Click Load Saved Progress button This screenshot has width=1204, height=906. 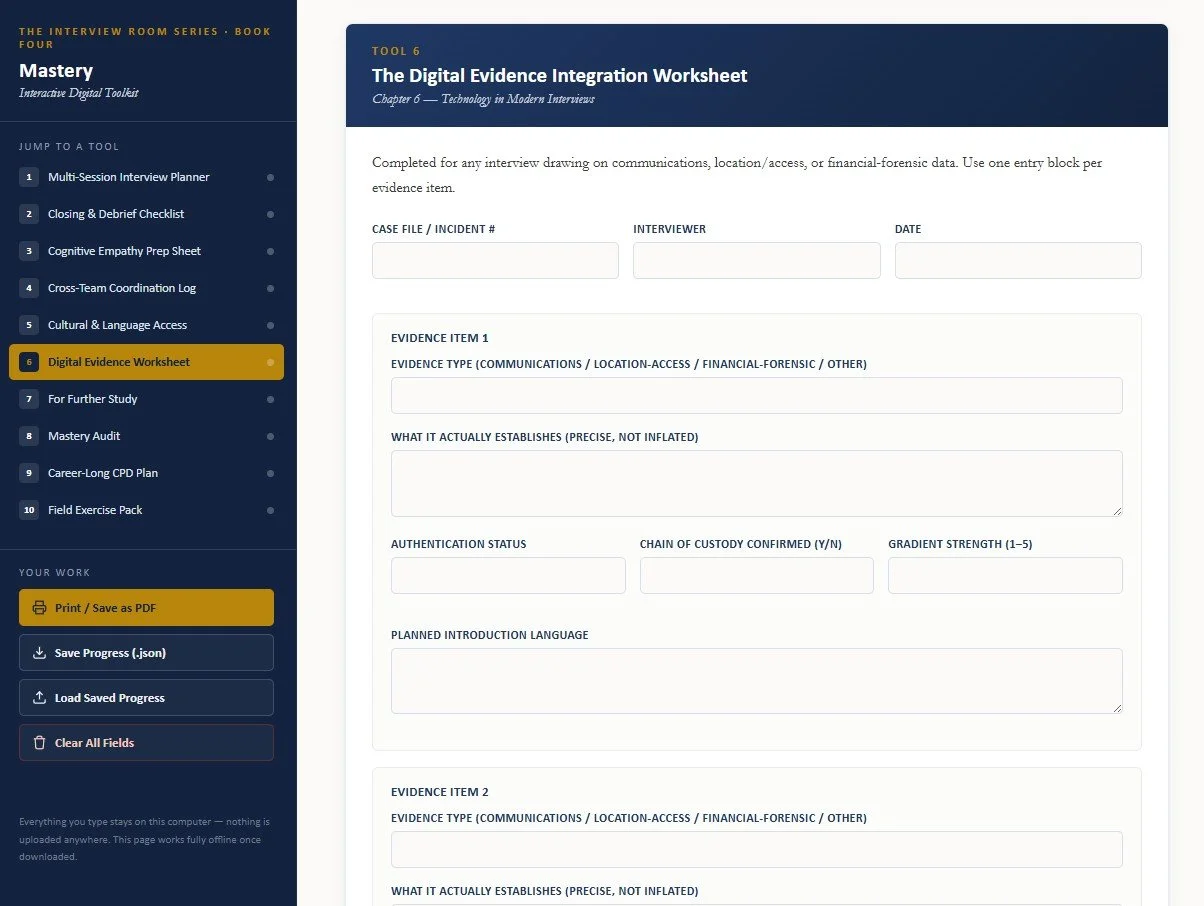point(146,698)
